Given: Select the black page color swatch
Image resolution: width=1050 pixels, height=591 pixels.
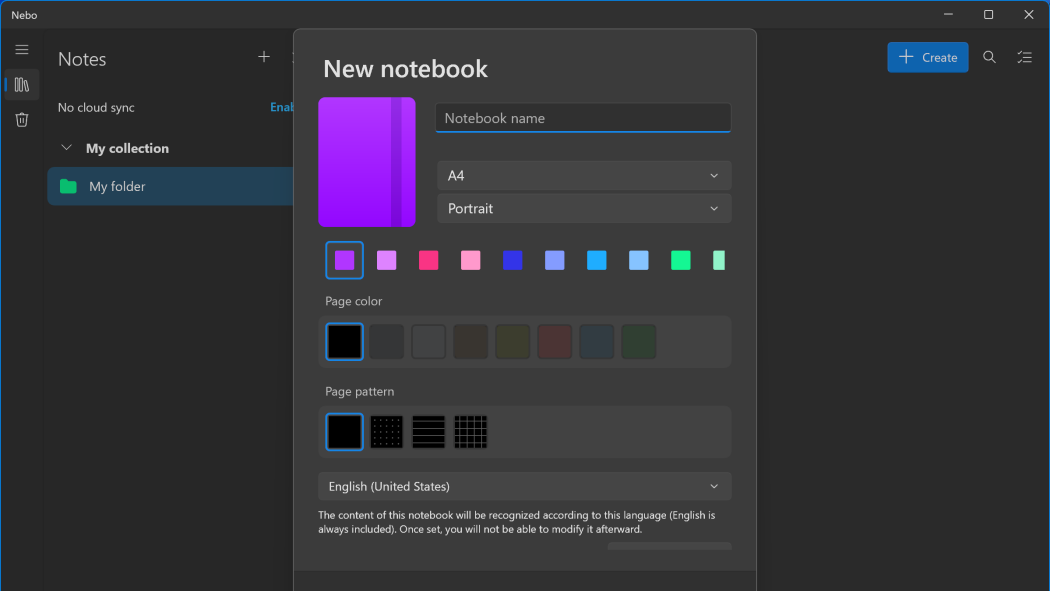Looking at the screenshot, I should [x=345, y=342].
